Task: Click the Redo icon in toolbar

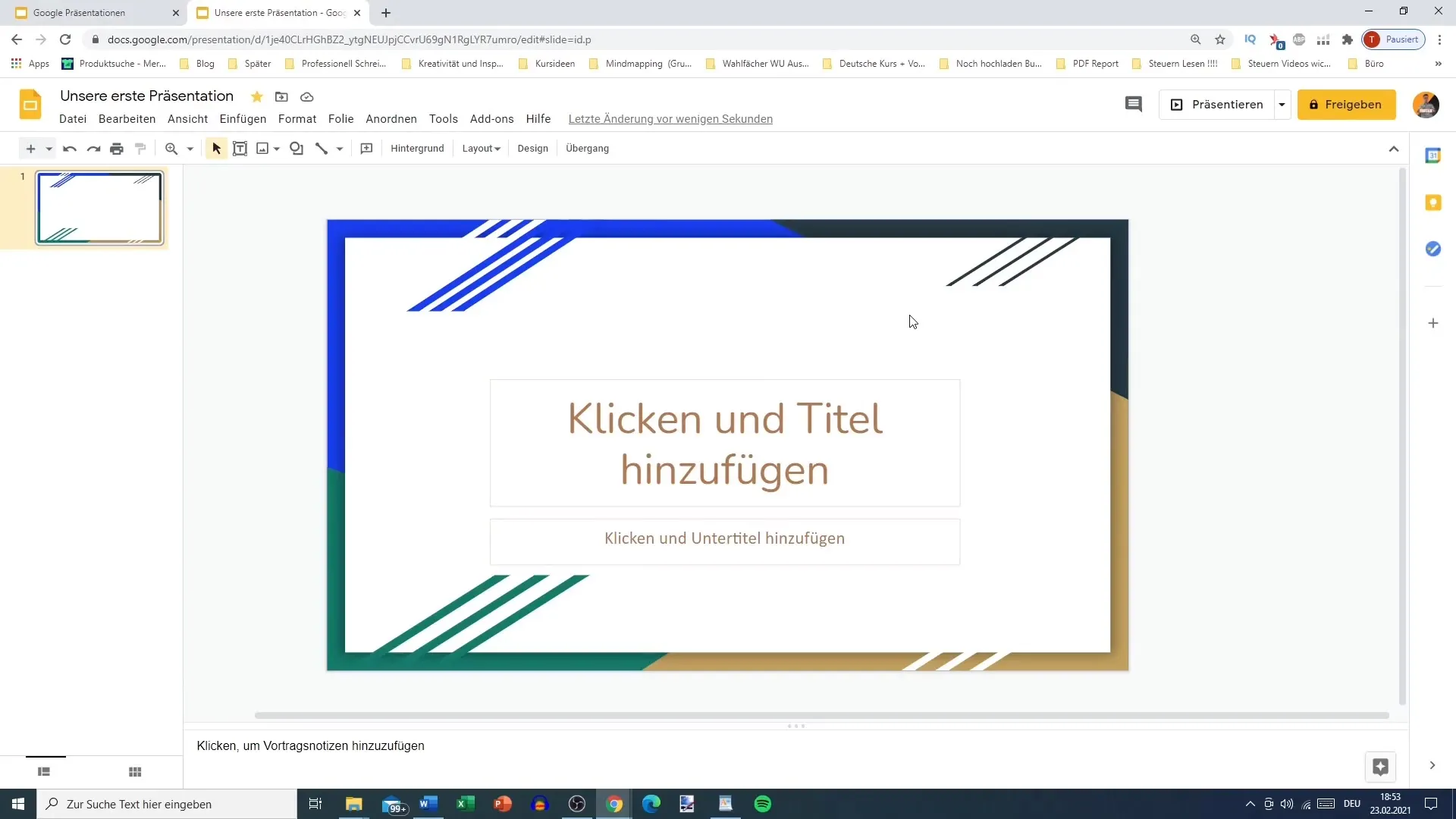Action: [x=93, y=148]
